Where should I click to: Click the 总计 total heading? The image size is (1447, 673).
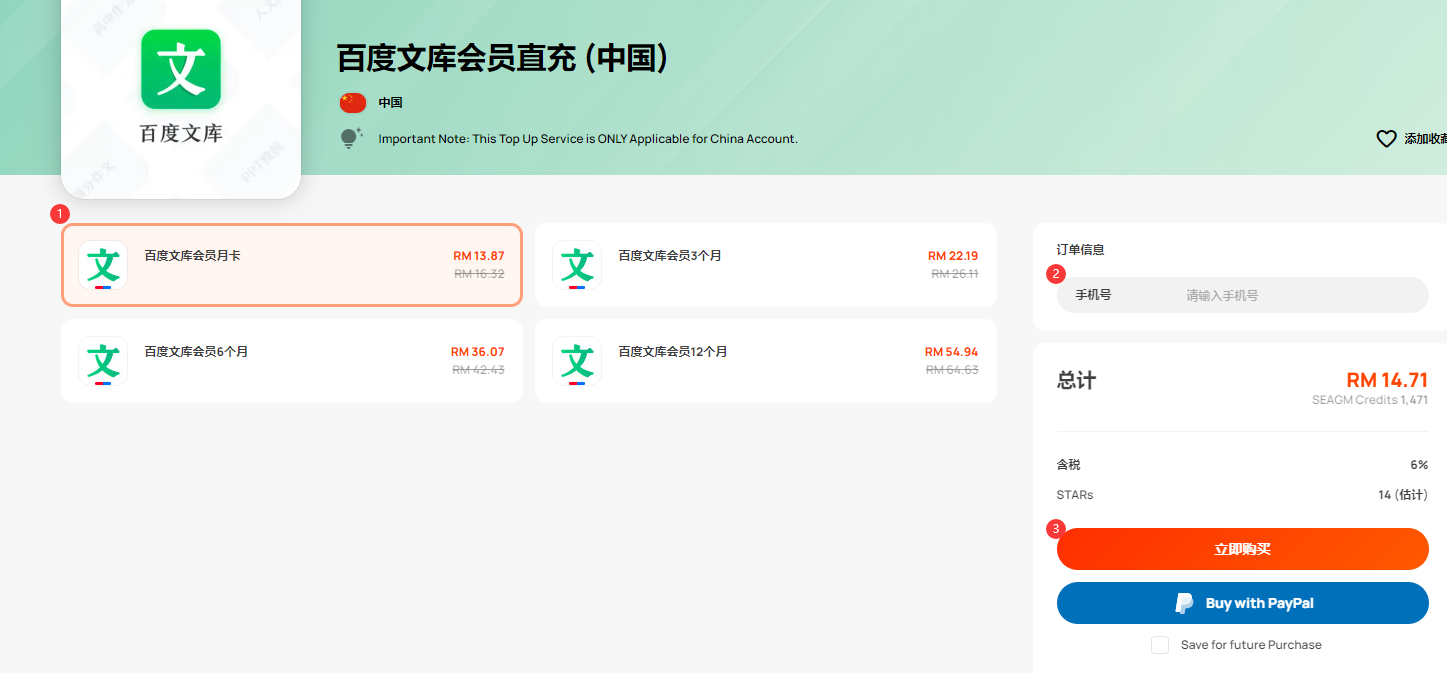coord(1077,381)
